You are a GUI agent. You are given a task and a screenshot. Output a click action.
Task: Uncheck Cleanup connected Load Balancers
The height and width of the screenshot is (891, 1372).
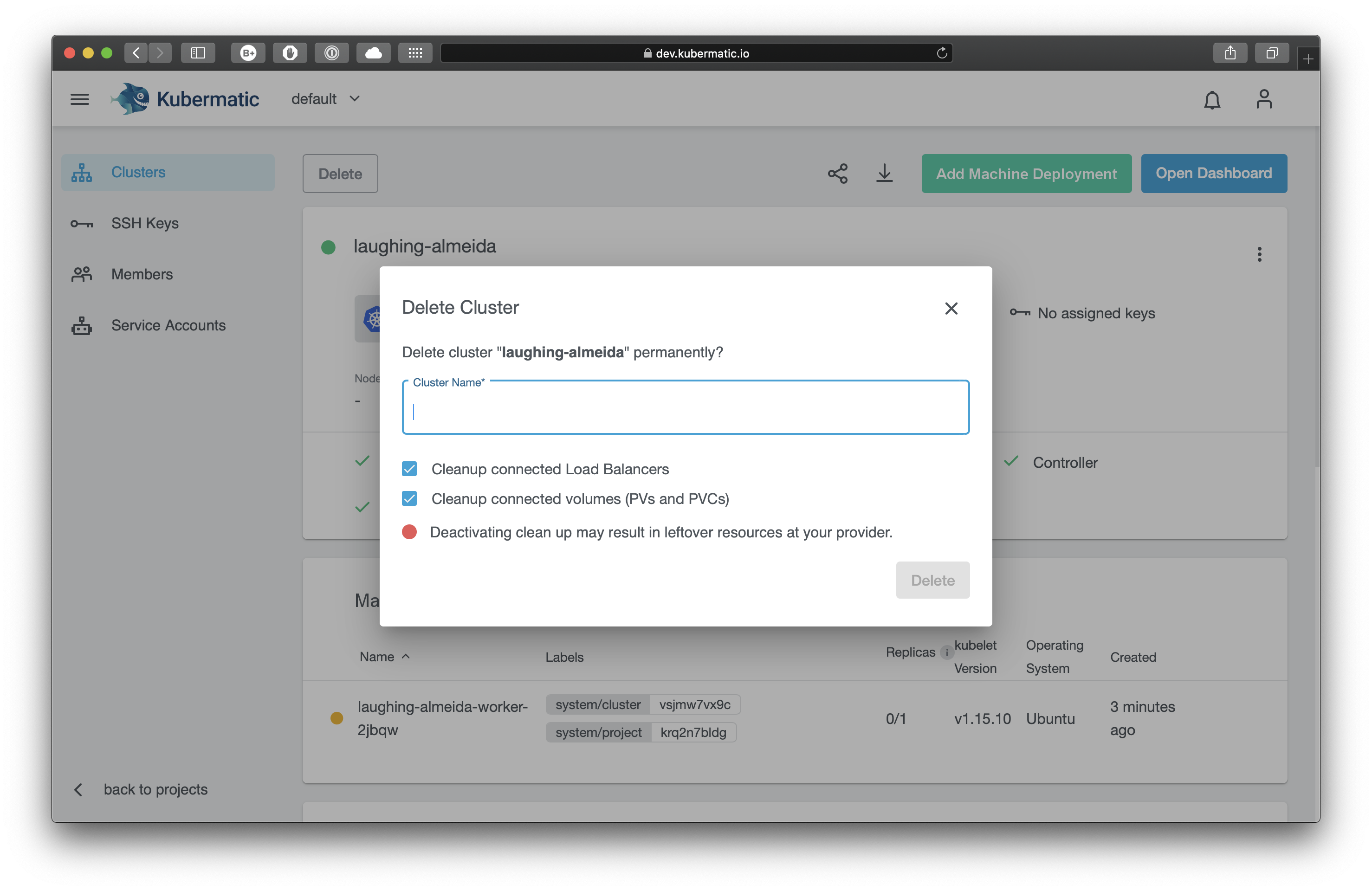409,469
